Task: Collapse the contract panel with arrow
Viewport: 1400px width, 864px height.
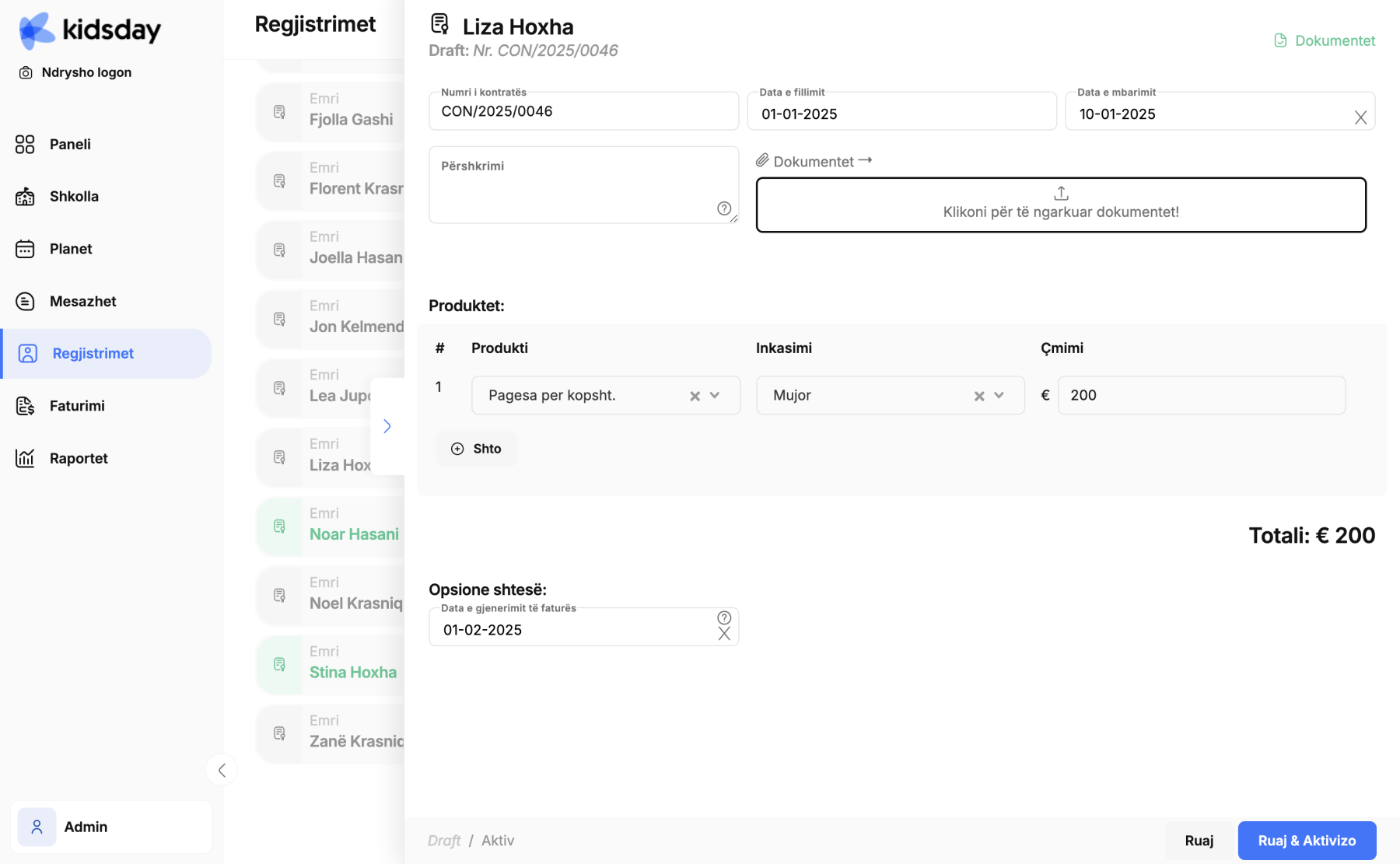Action: (387, 426)
